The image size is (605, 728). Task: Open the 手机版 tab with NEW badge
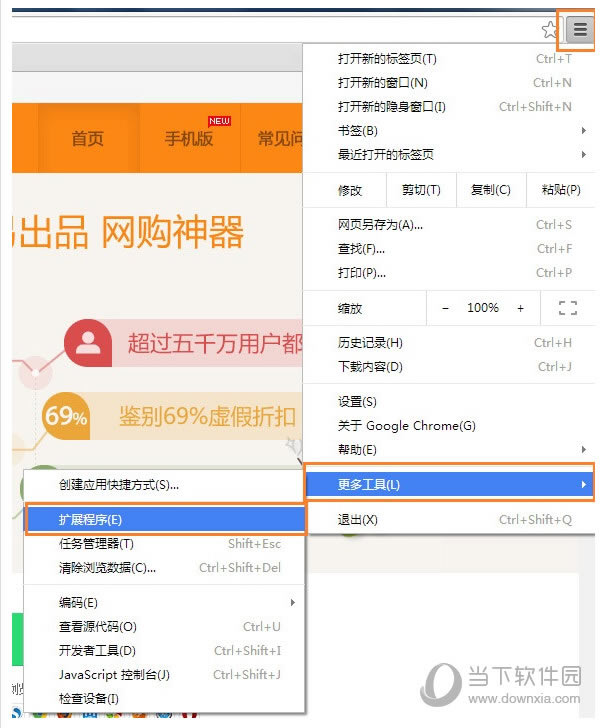tap(189, 139)
